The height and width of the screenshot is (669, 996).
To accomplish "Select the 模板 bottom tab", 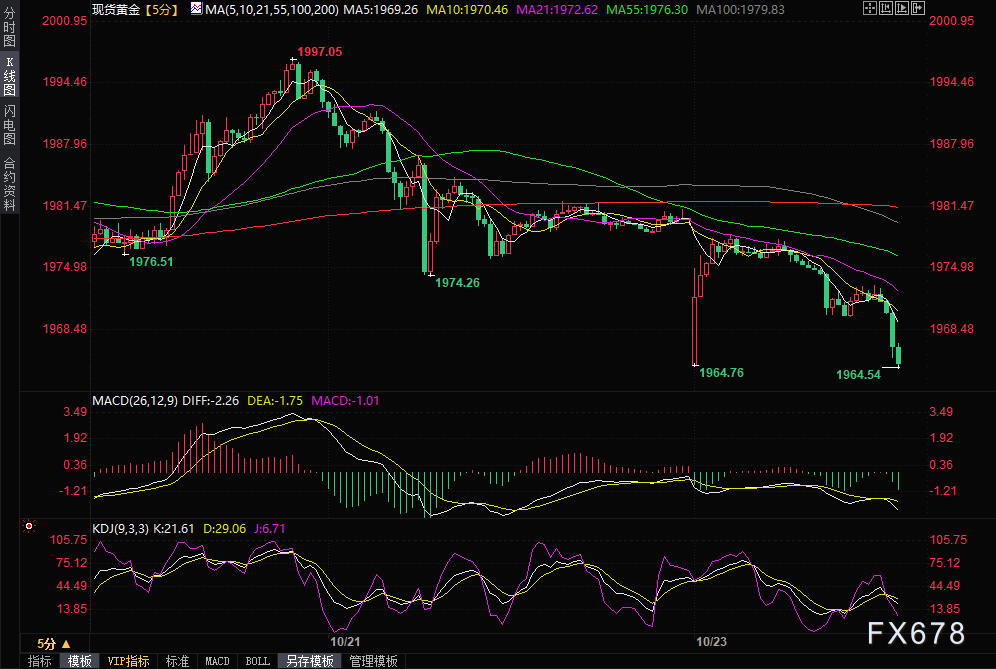I will pos(79,661).
